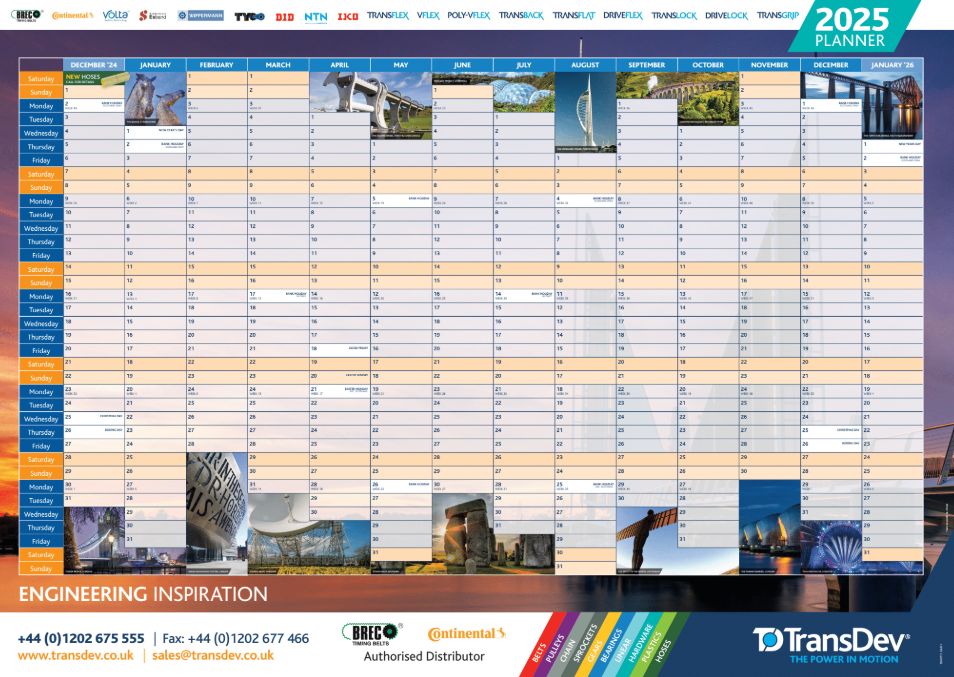
Task: Click the blue Wippermann logo
Action: pyautogui.click(x=201, y=15)
